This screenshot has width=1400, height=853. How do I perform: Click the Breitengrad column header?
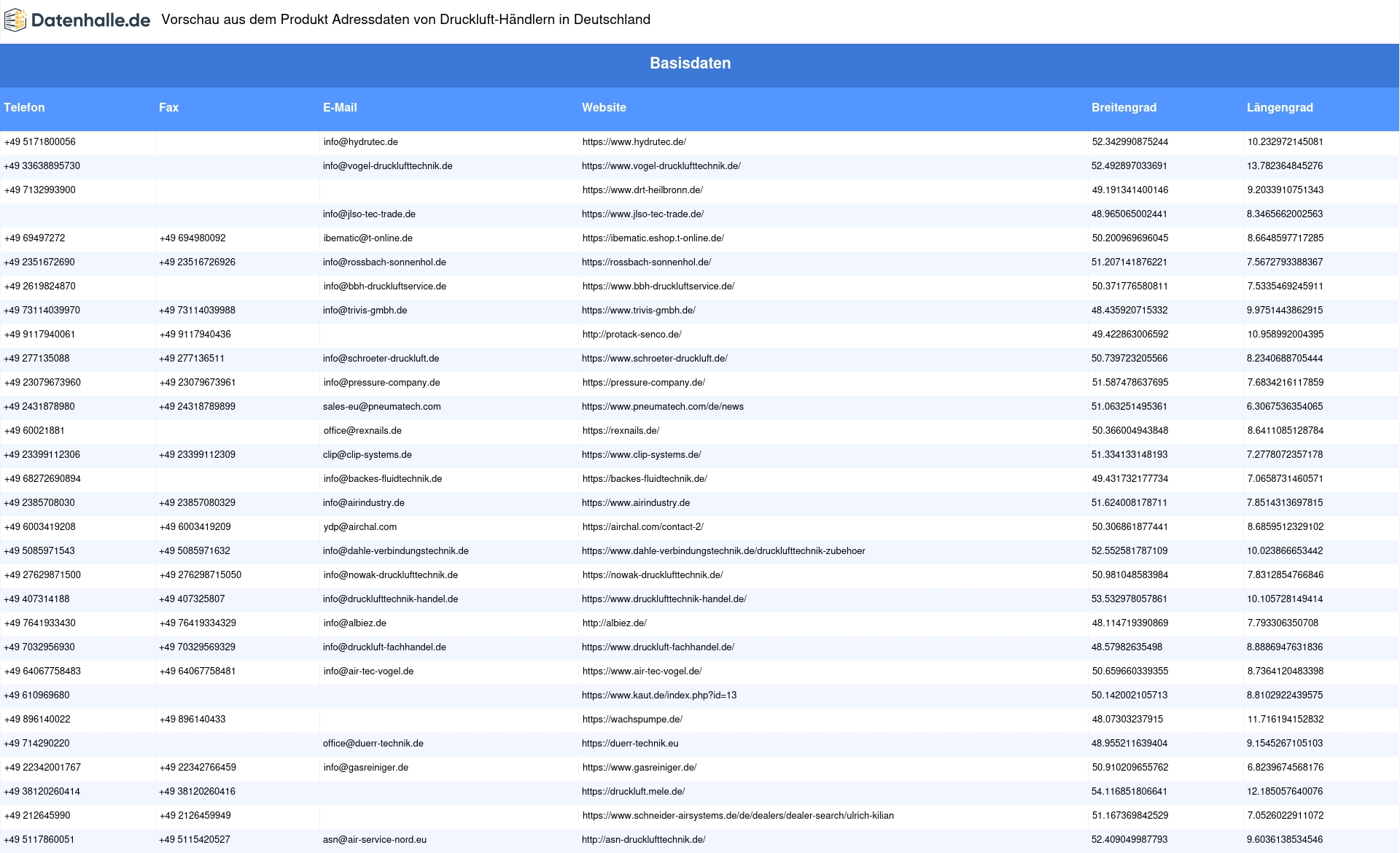click(1124, 107)
